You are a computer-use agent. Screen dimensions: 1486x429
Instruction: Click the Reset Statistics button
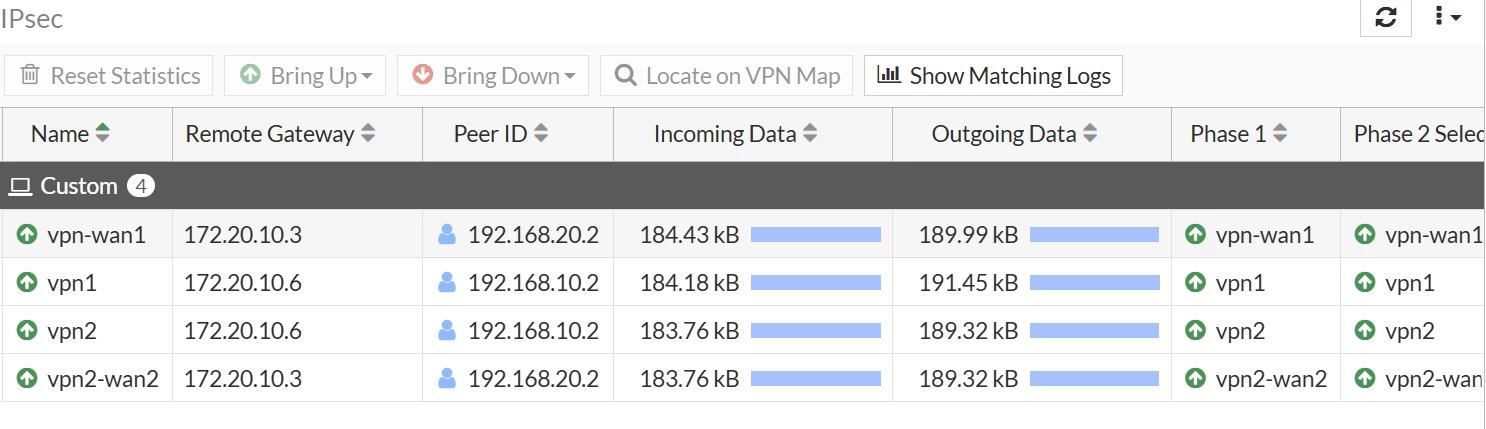pyautogui.click(x=108, y=76)
